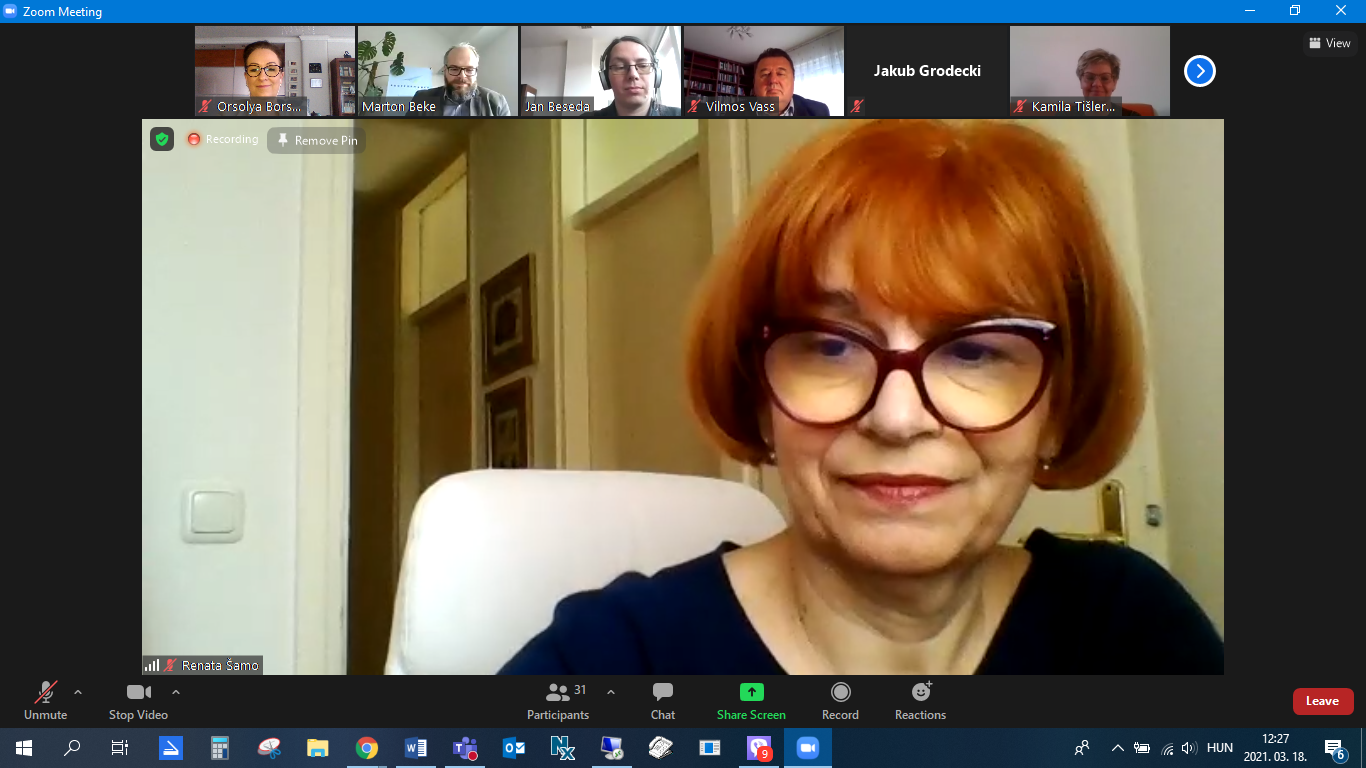The width and height of the screenshot is (1366, 768).
Task: Leave the meeting
Action: [1322, 701]
